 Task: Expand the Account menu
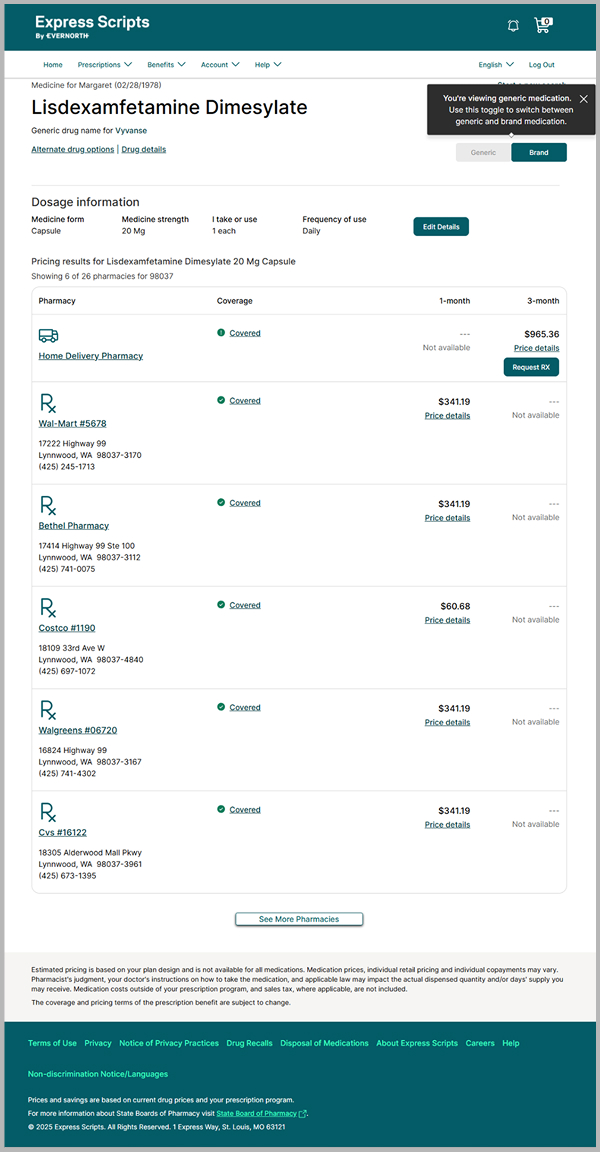[220, 65]
